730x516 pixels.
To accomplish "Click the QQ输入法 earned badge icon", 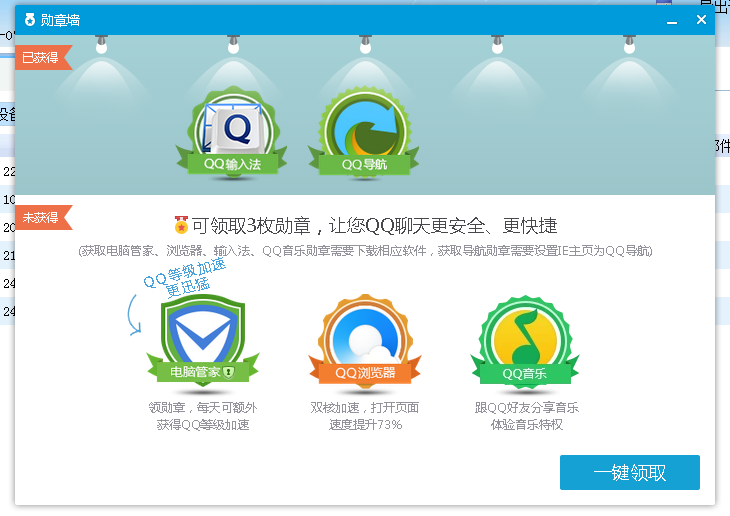I will point(230,128).
